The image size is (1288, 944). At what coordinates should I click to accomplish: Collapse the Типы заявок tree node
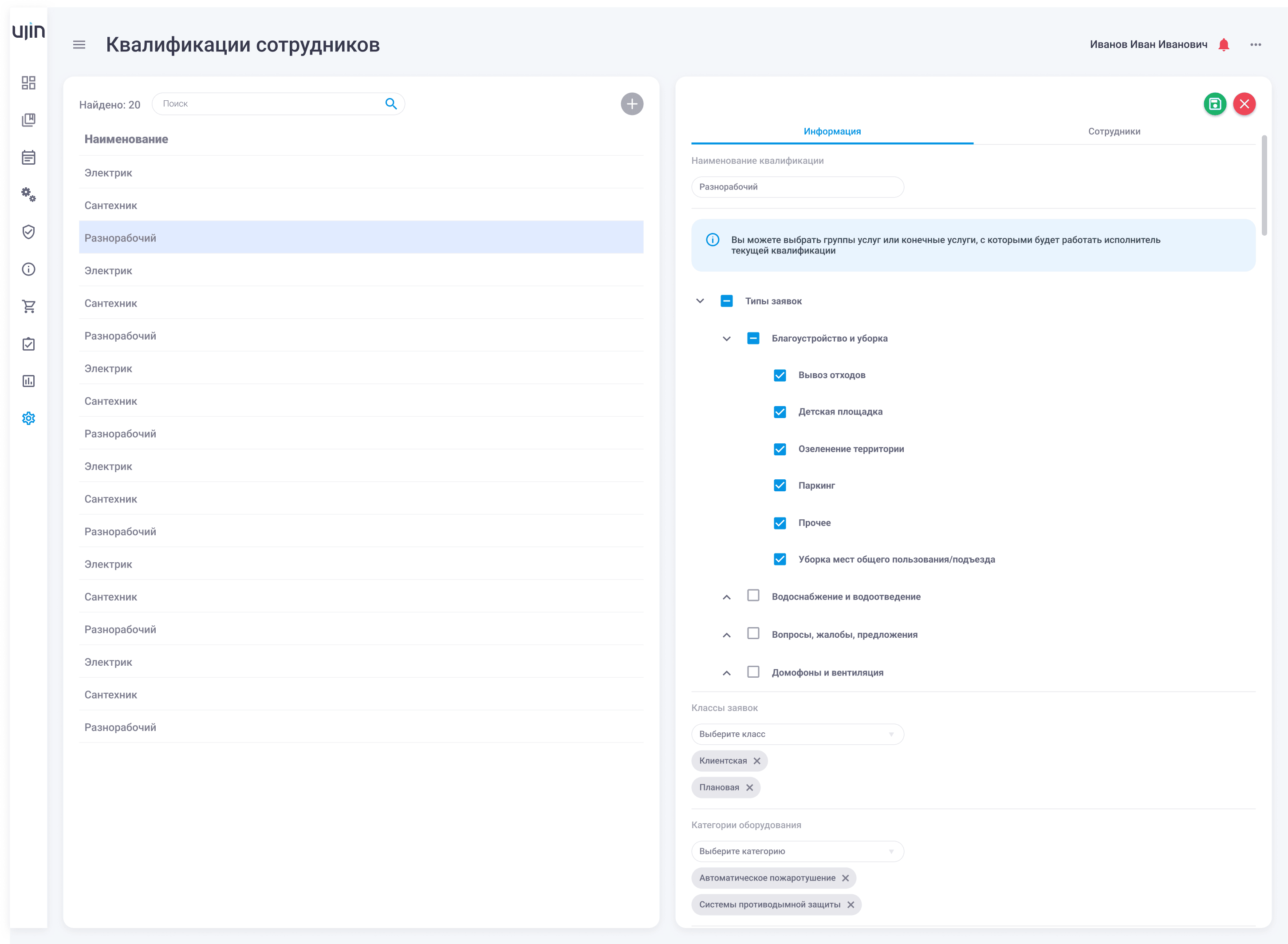point(700,301)
